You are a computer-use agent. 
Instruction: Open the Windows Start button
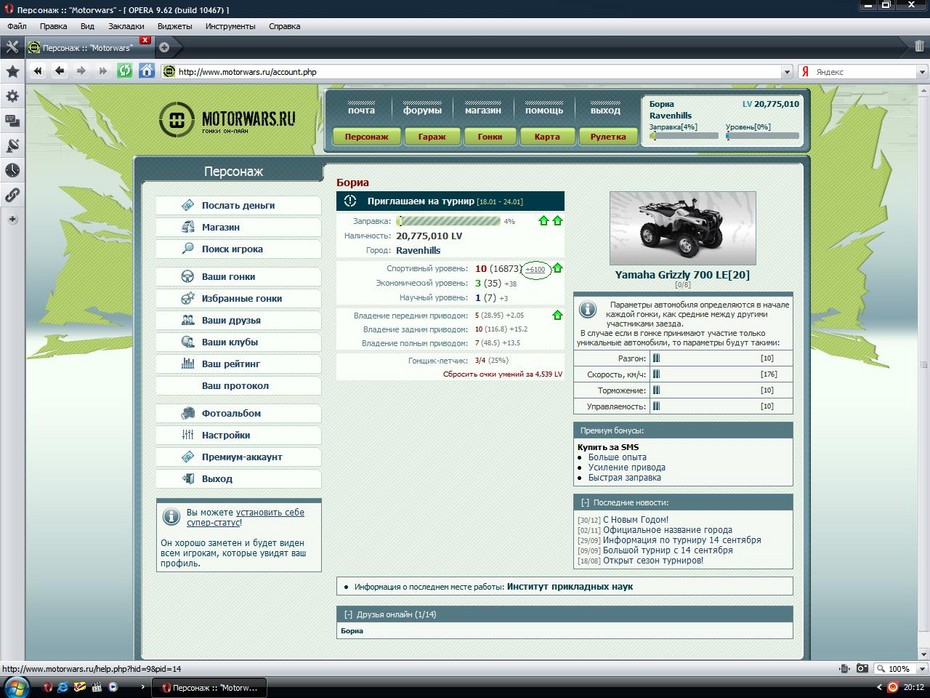pos(17,687)
